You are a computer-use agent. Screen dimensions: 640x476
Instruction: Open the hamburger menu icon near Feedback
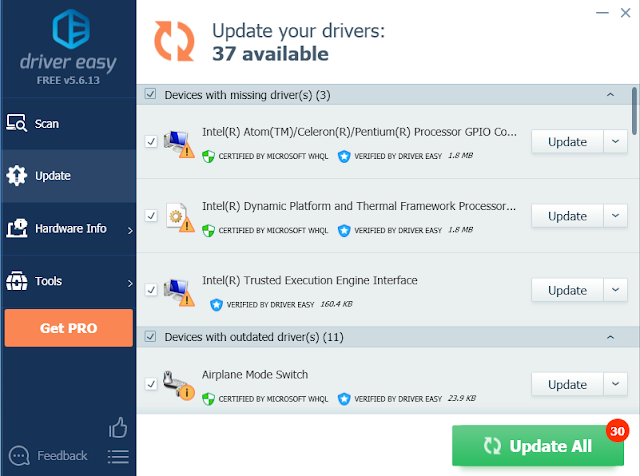point(118,456)
